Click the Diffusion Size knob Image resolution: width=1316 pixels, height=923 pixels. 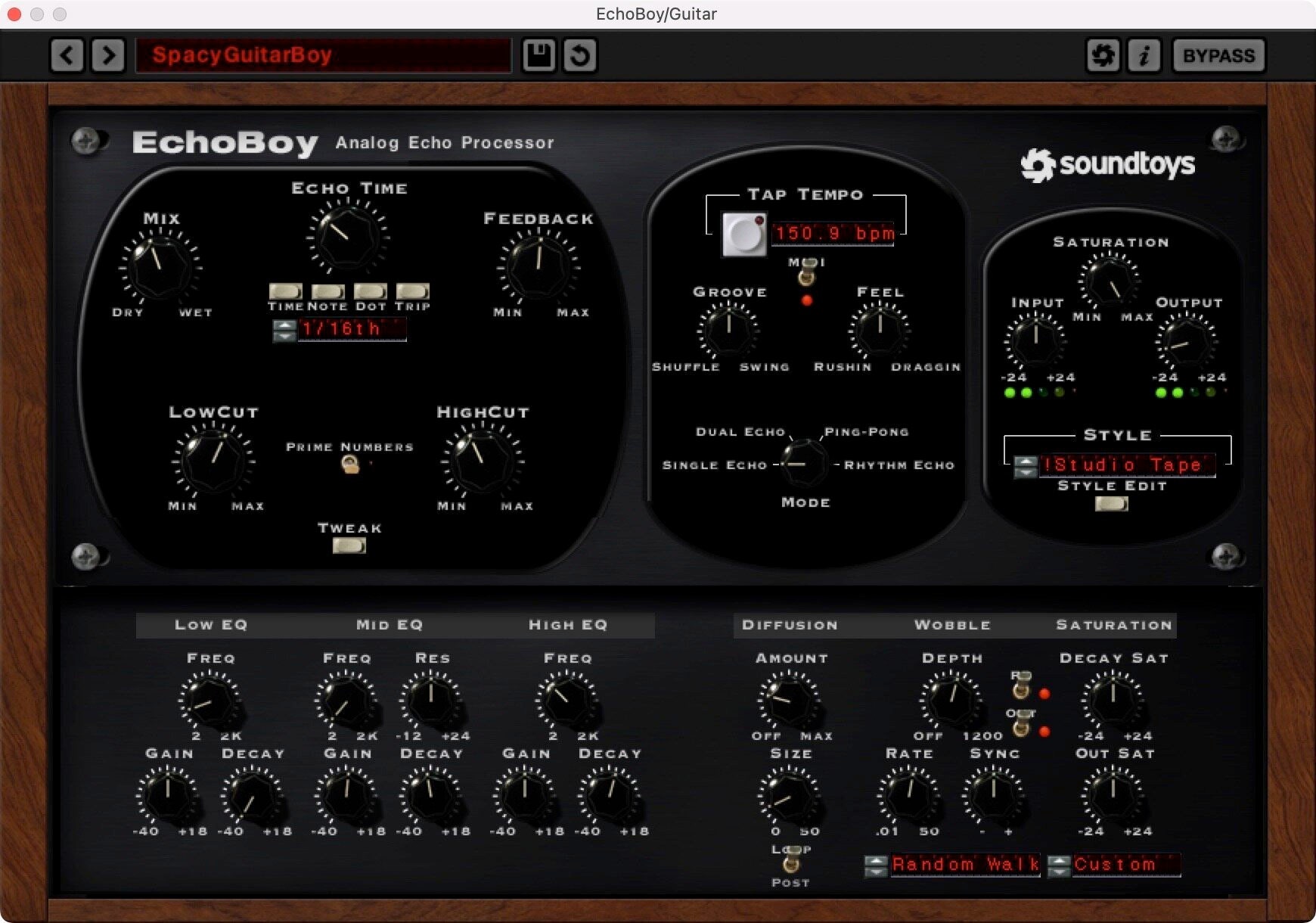788,796
